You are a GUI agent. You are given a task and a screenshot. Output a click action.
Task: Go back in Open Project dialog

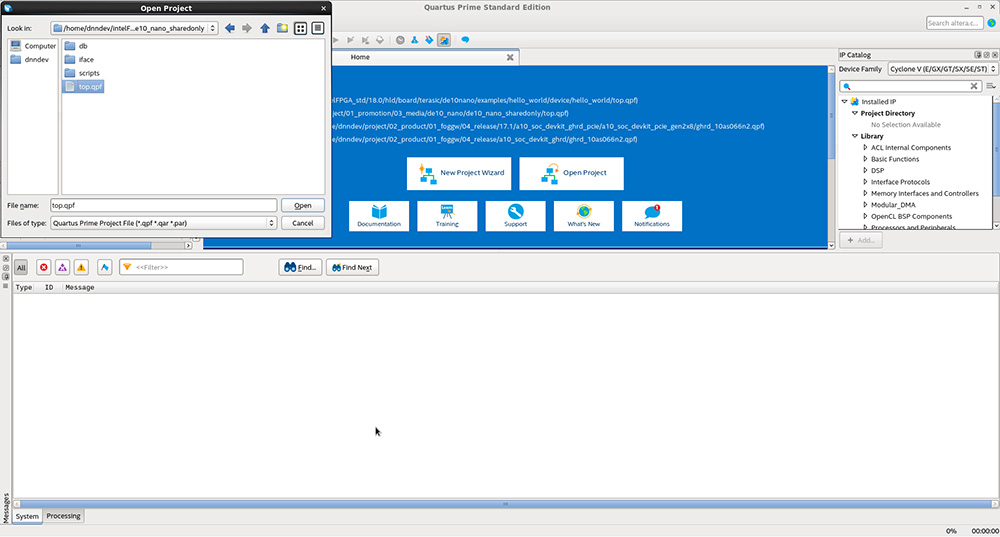point(230,28)
